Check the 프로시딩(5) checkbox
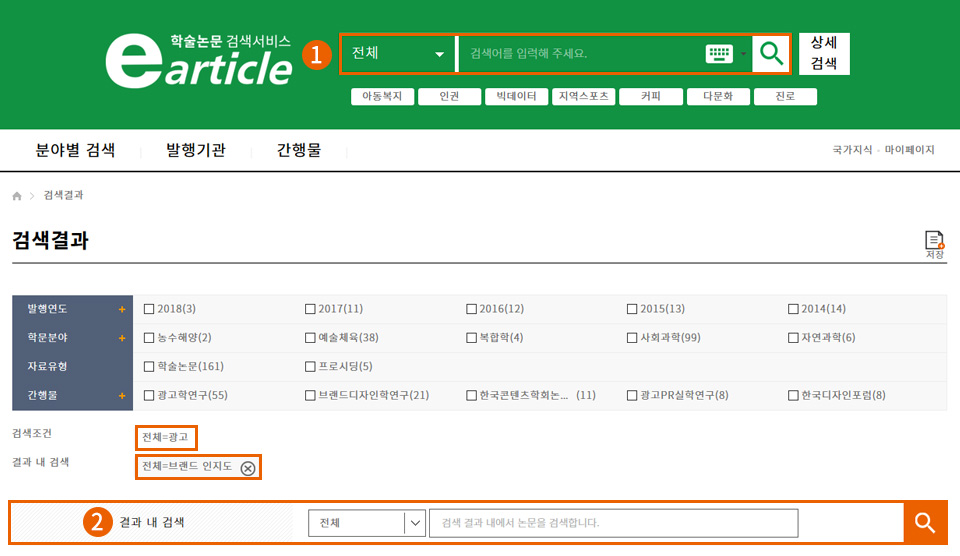Image resolution: width=960 pixels, height=556 pixels. point(310,367)
